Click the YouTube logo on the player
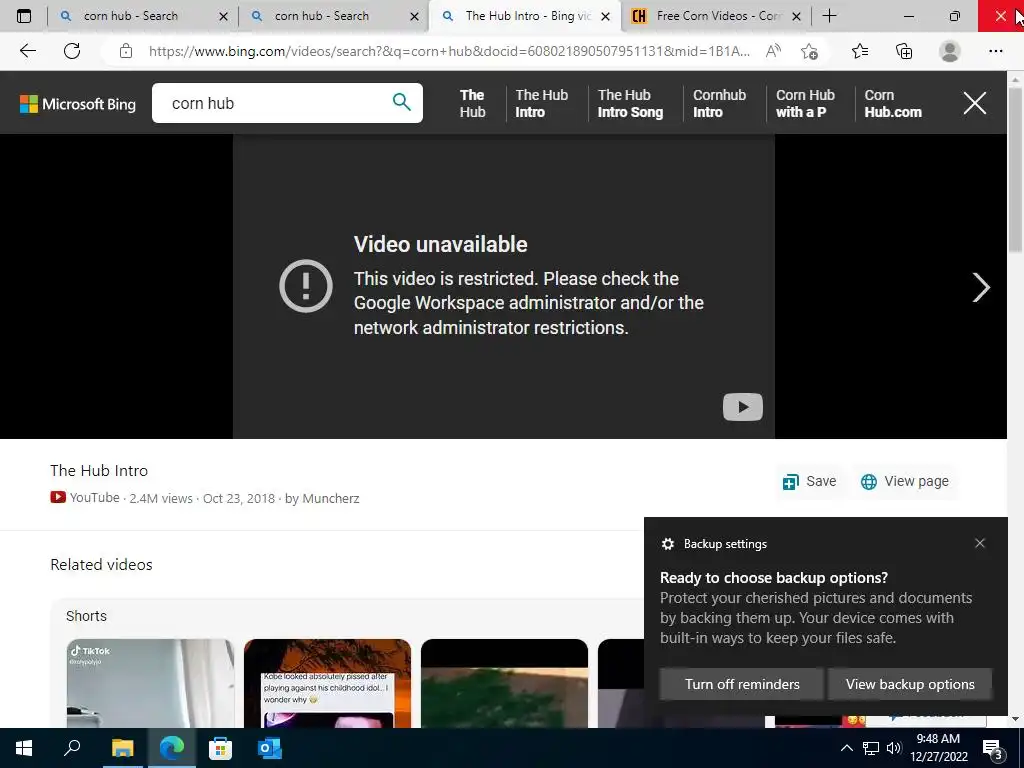The width and height of the screenshot is (1024, 768). pyautogui.click(x=743, y=407)
